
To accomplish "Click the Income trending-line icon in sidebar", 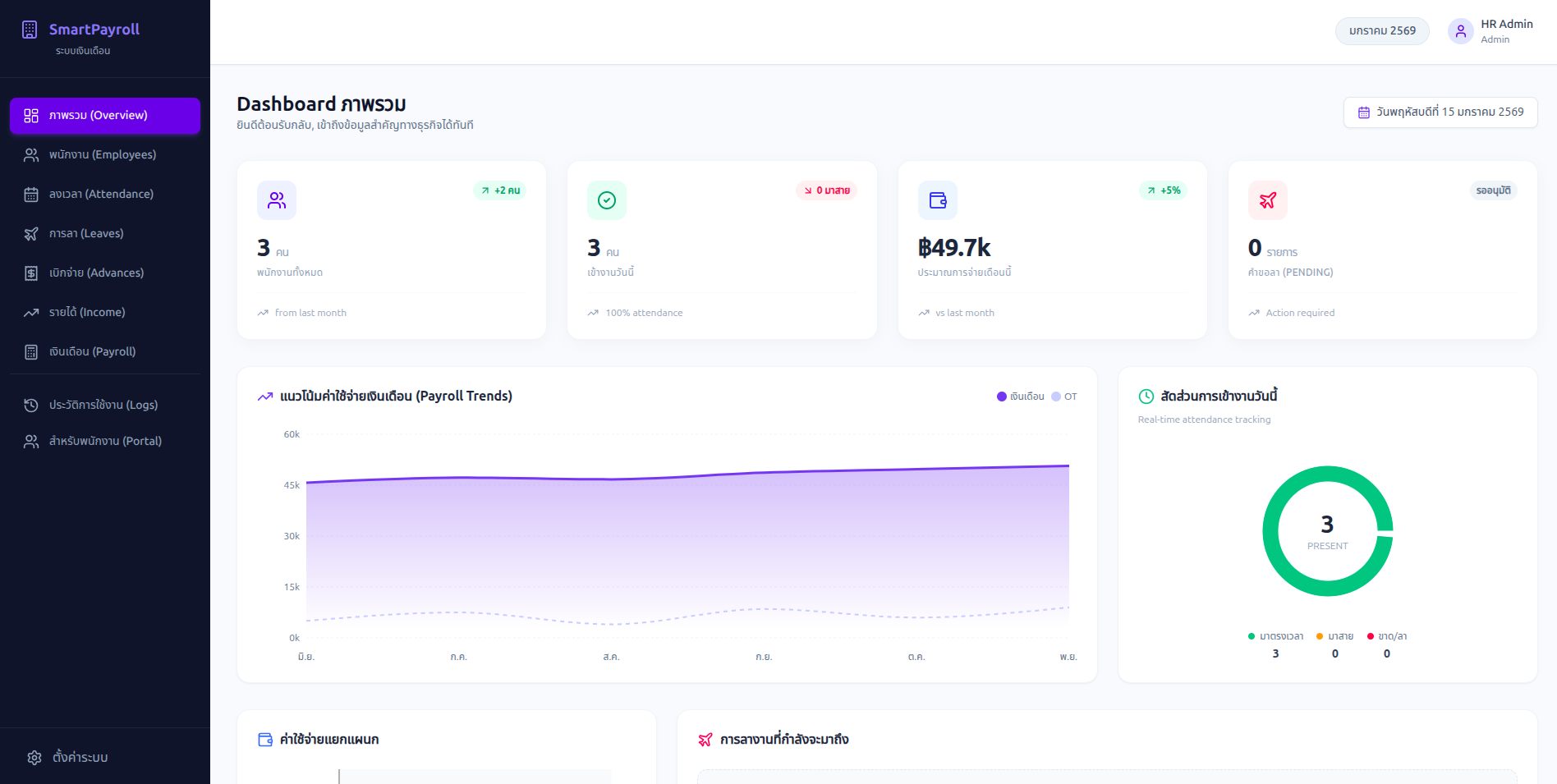I will coord(31,313).
